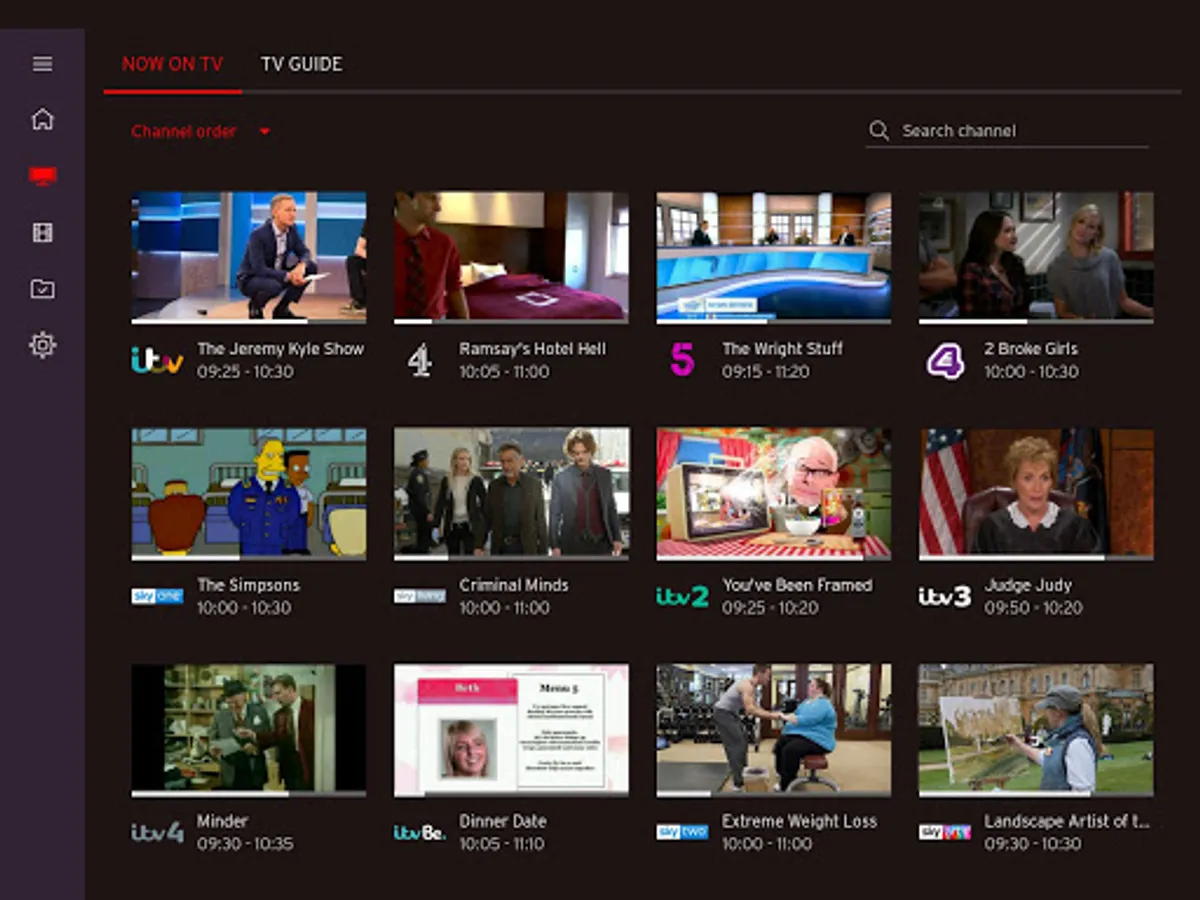
Task: Play Criminal Minds thumbnail
Action: tap(511, 492)
